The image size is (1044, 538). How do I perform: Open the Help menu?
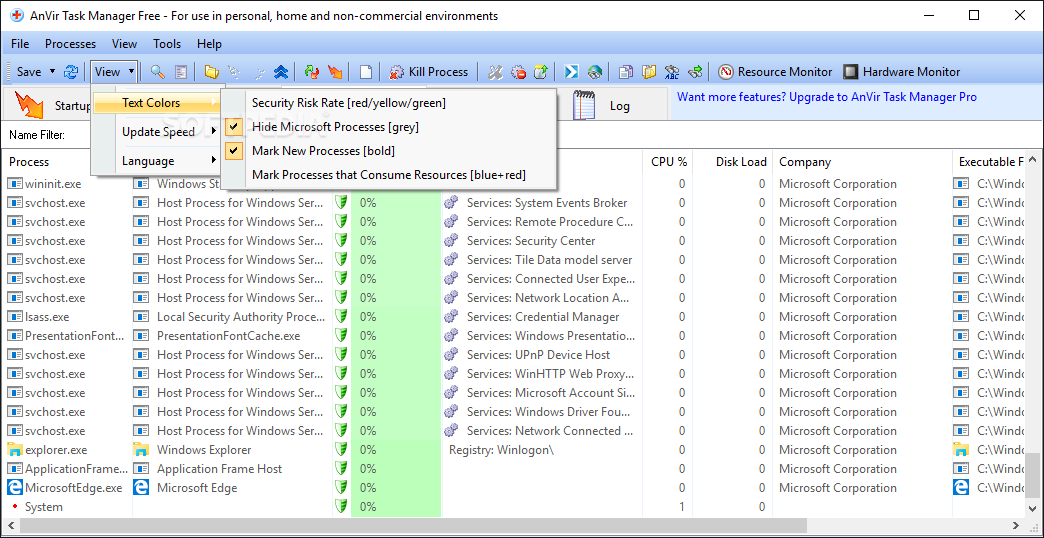(209, 44)
